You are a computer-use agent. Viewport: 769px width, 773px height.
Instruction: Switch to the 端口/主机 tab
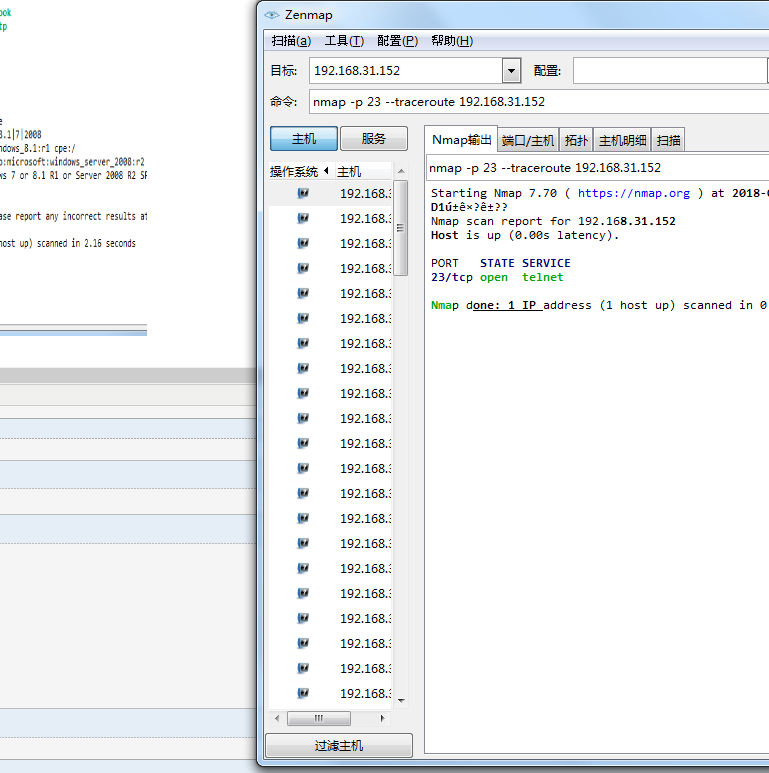coord(528,141)
